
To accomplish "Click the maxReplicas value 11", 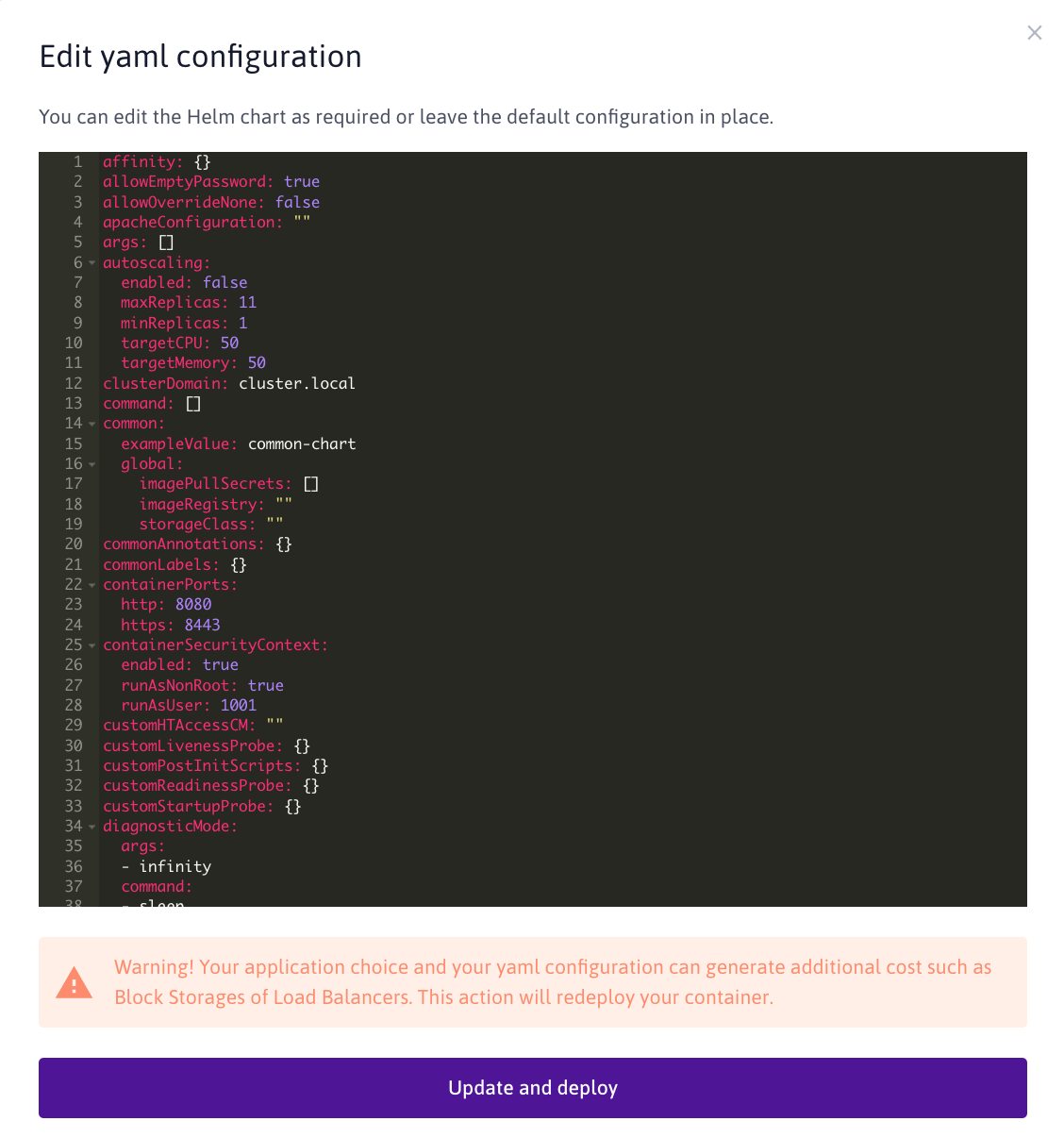I will click(247, 303).
